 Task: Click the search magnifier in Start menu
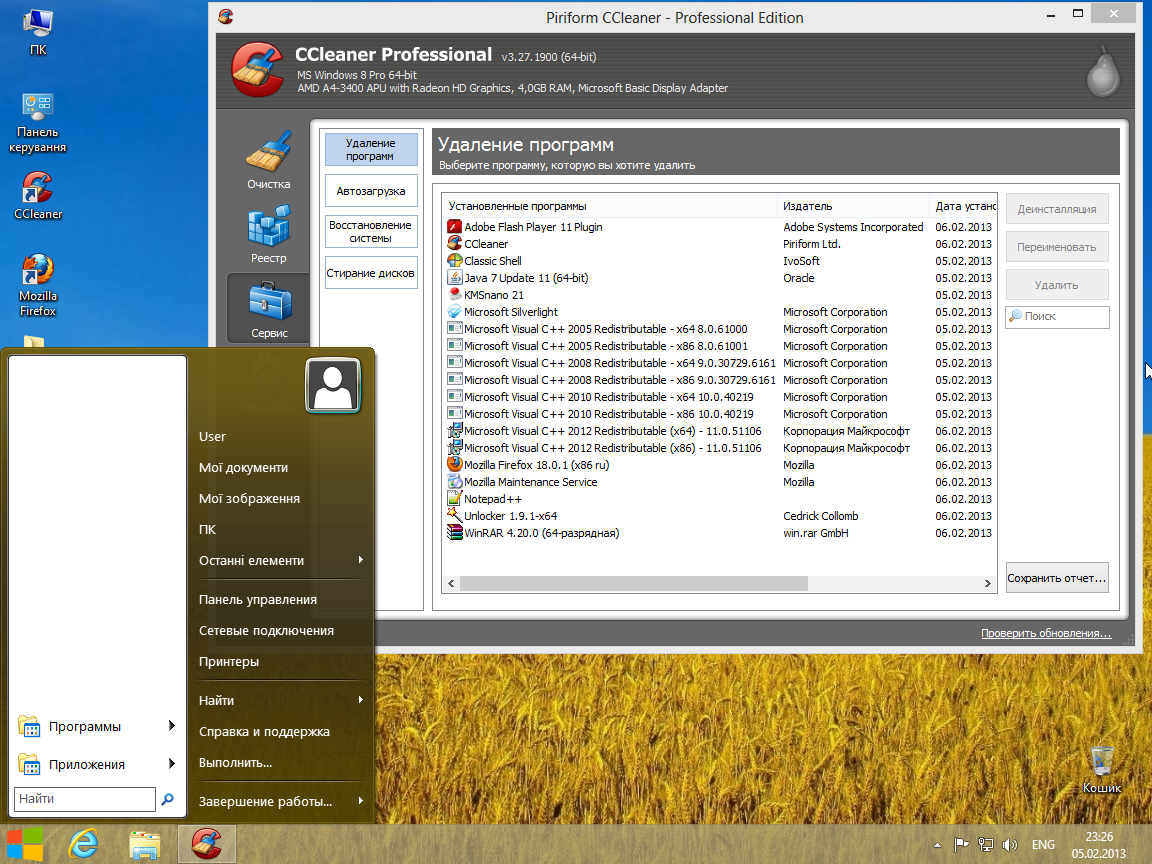click(x=168, y=799)
